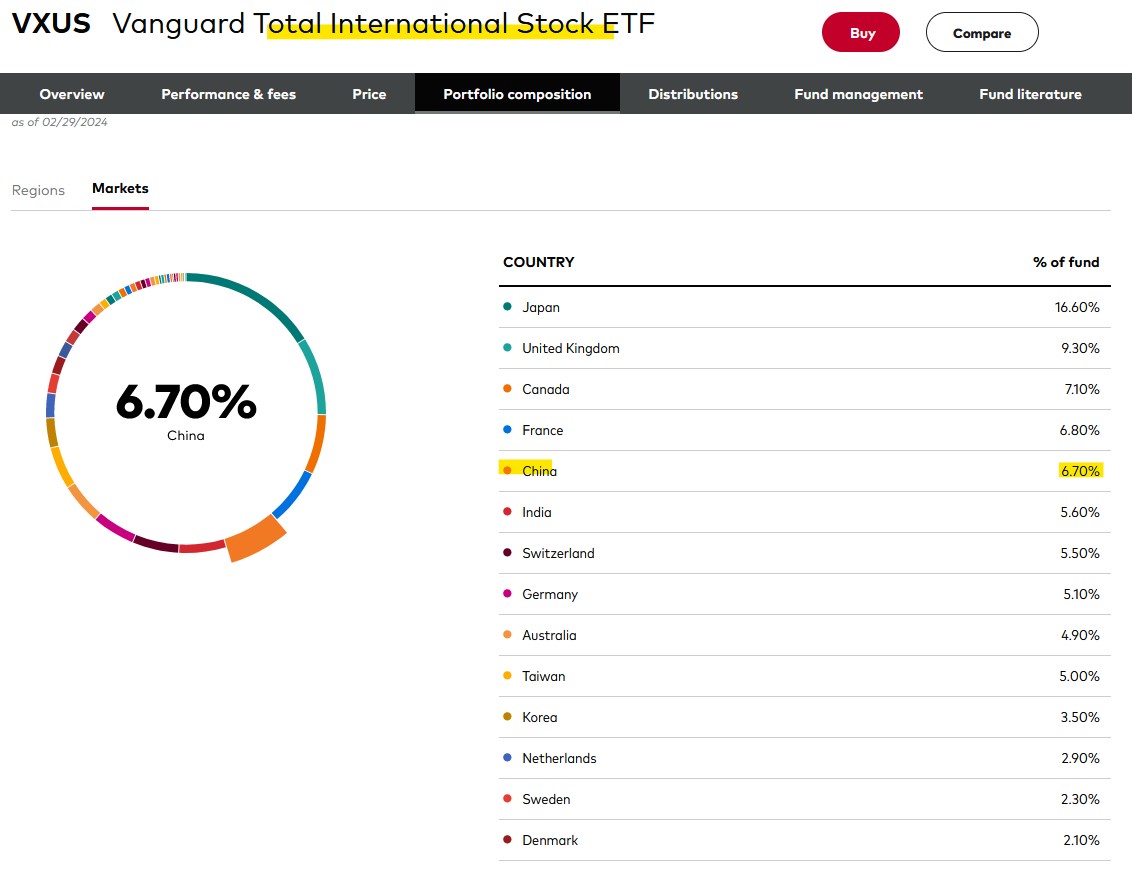
Task: Click the Korea country label
Action: (539, 717)
